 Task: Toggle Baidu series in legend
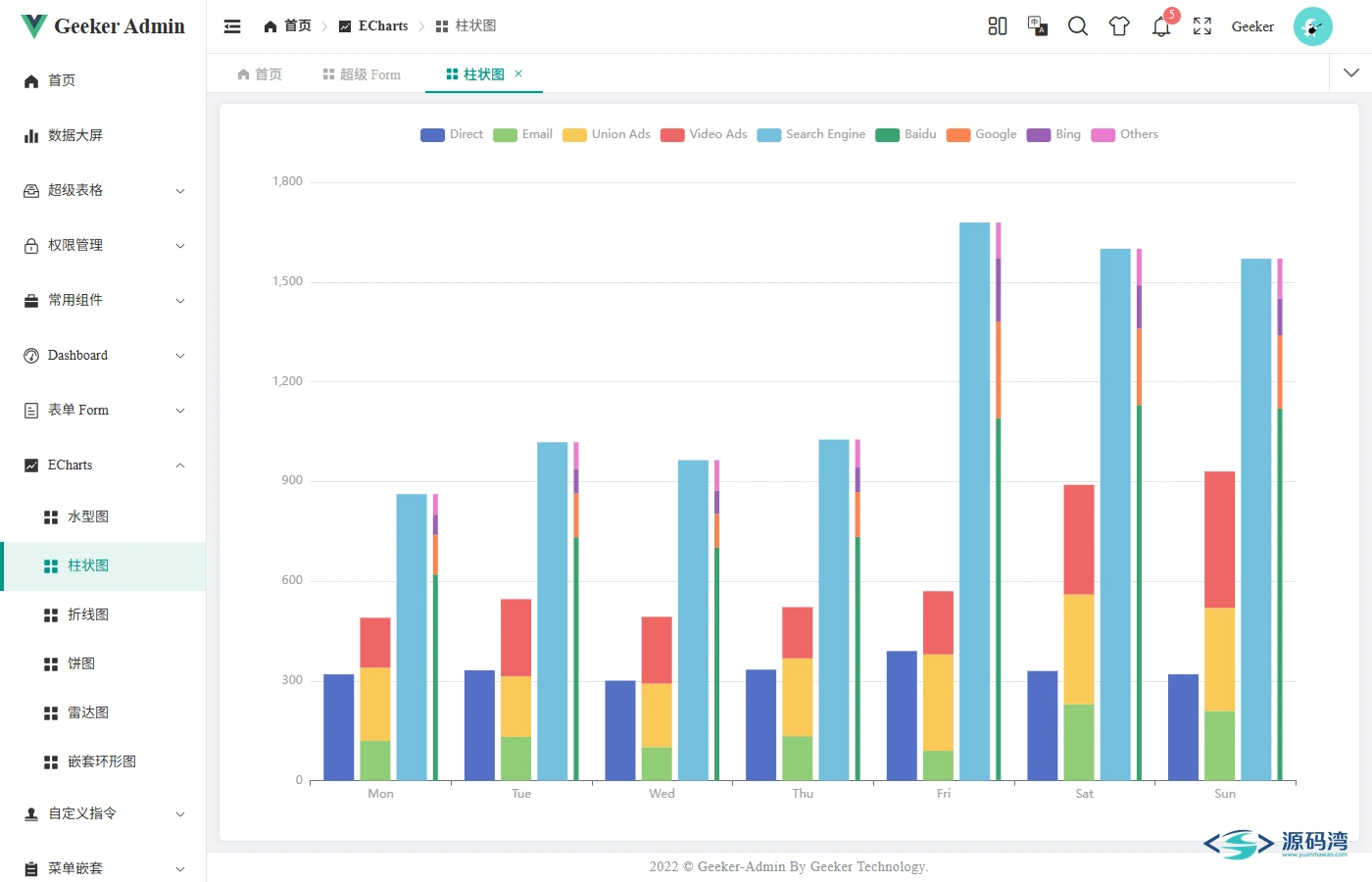point(906,134)
